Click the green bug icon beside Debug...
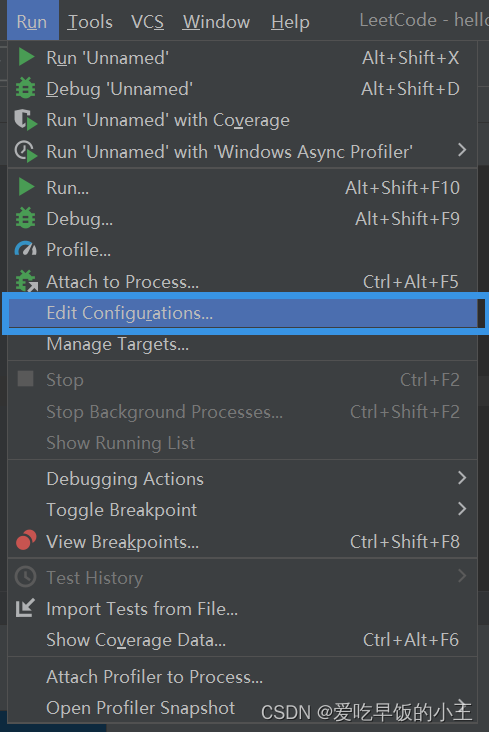 tap(26, 218)
